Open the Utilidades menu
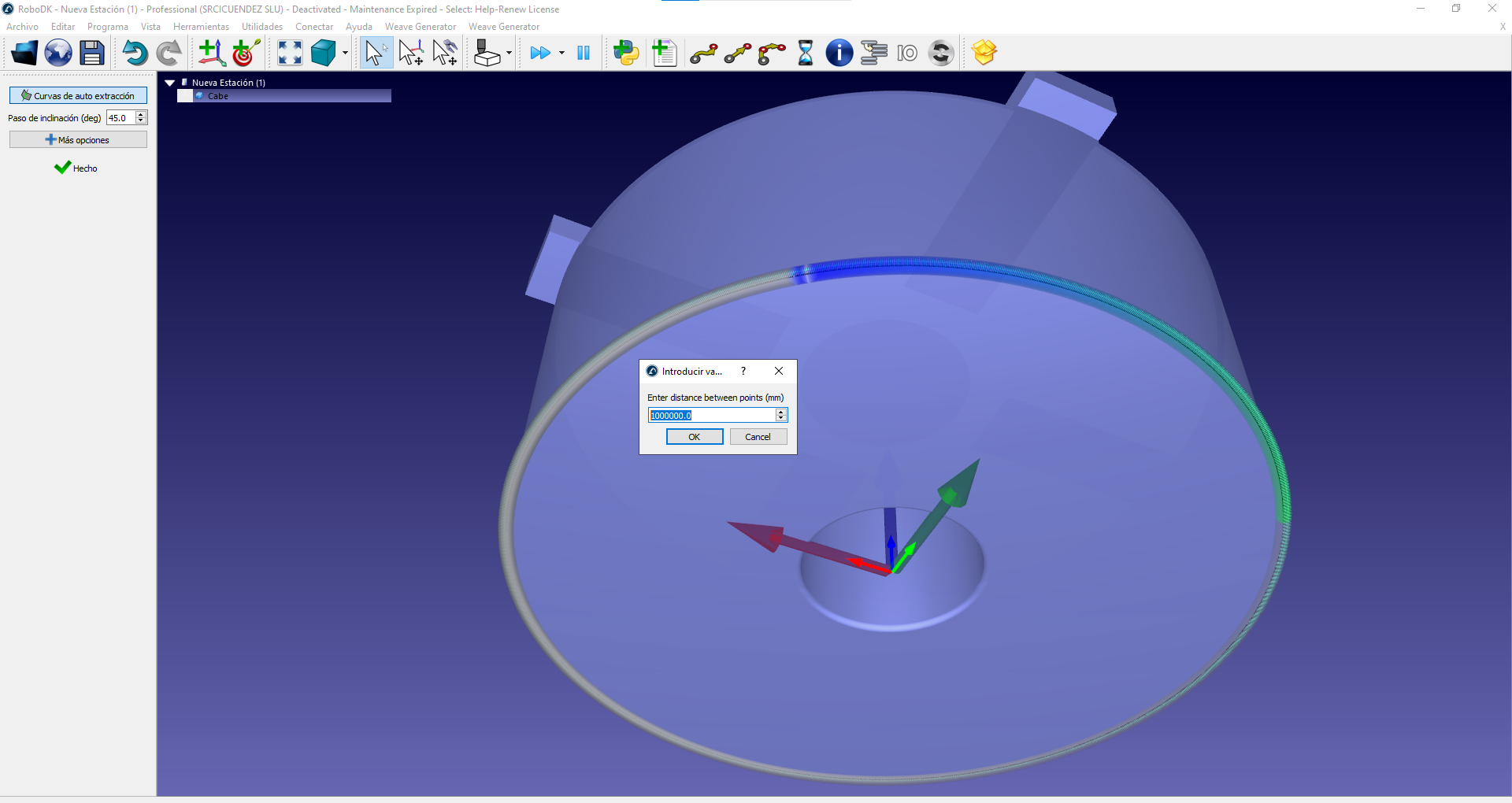 (x=261, y=27)
